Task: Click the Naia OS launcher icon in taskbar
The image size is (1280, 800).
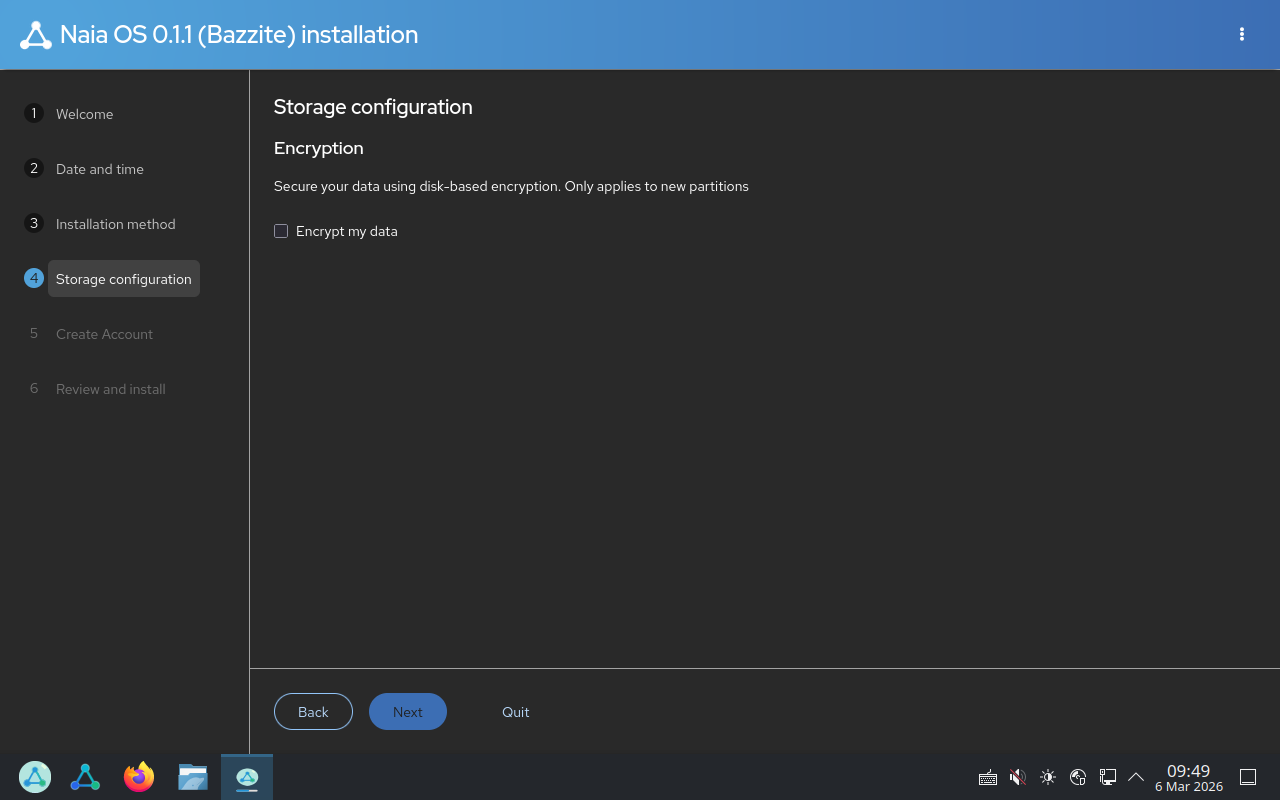Action: (34, 777)
